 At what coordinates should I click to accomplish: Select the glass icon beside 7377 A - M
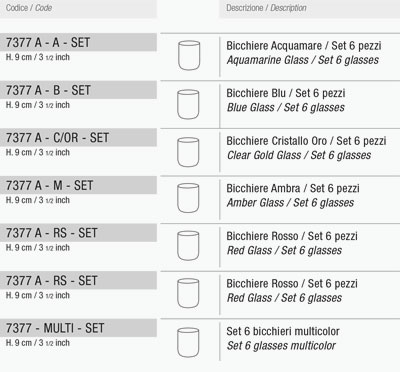click(x=188, y=198)
